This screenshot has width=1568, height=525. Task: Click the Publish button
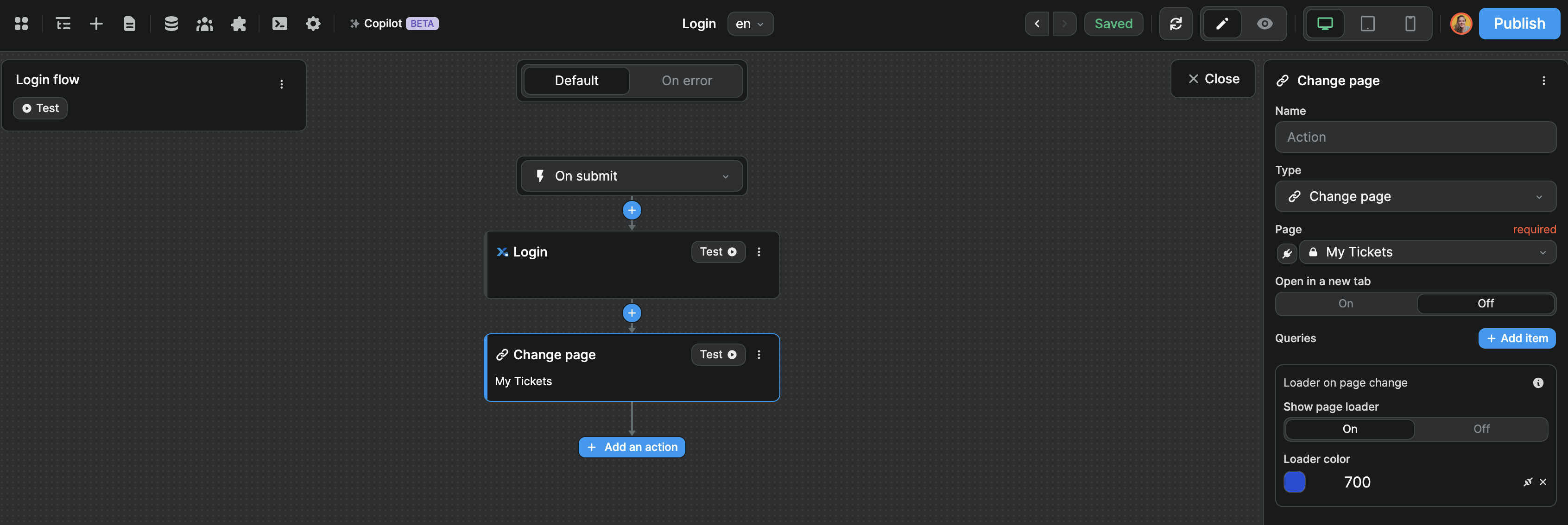pos(1519,24)
